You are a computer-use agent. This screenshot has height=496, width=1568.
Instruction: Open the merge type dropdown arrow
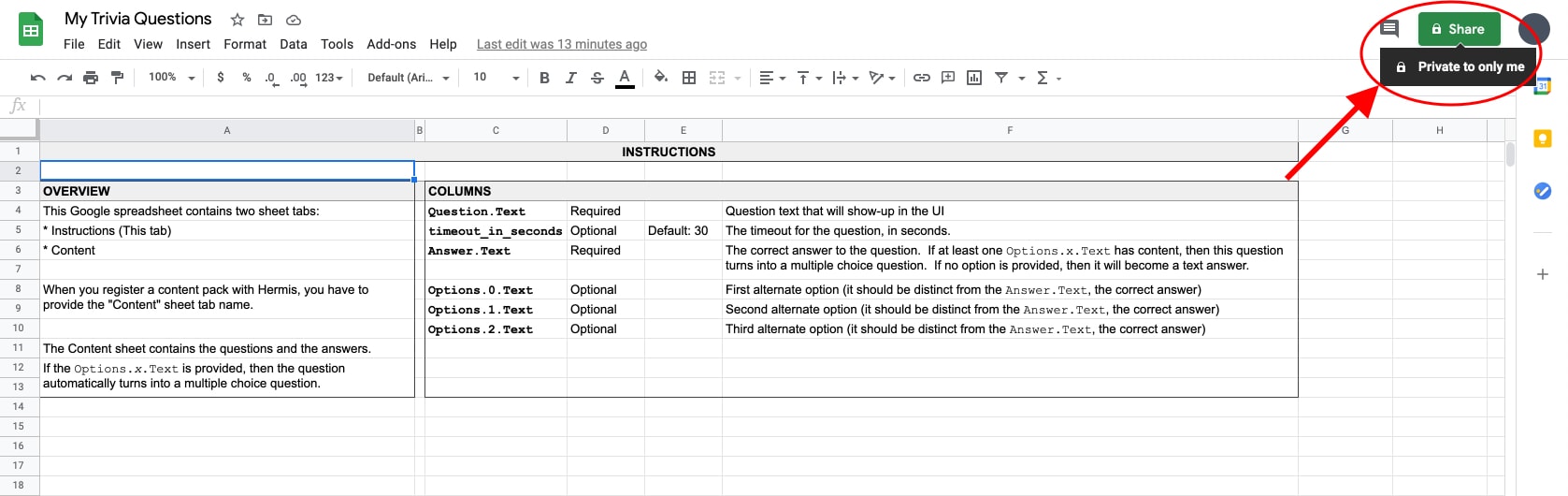coord(737,79)
